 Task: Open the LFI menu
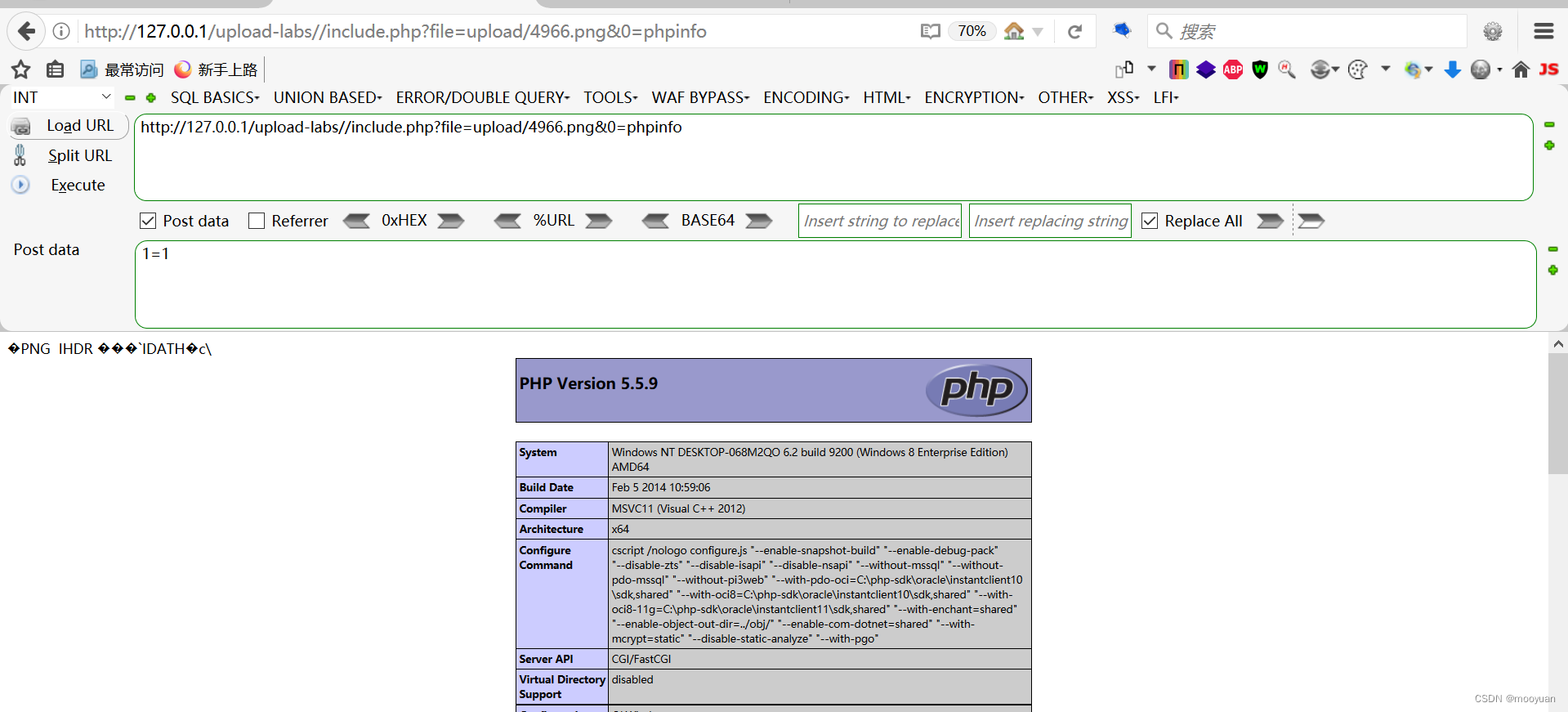[1166, 97]
